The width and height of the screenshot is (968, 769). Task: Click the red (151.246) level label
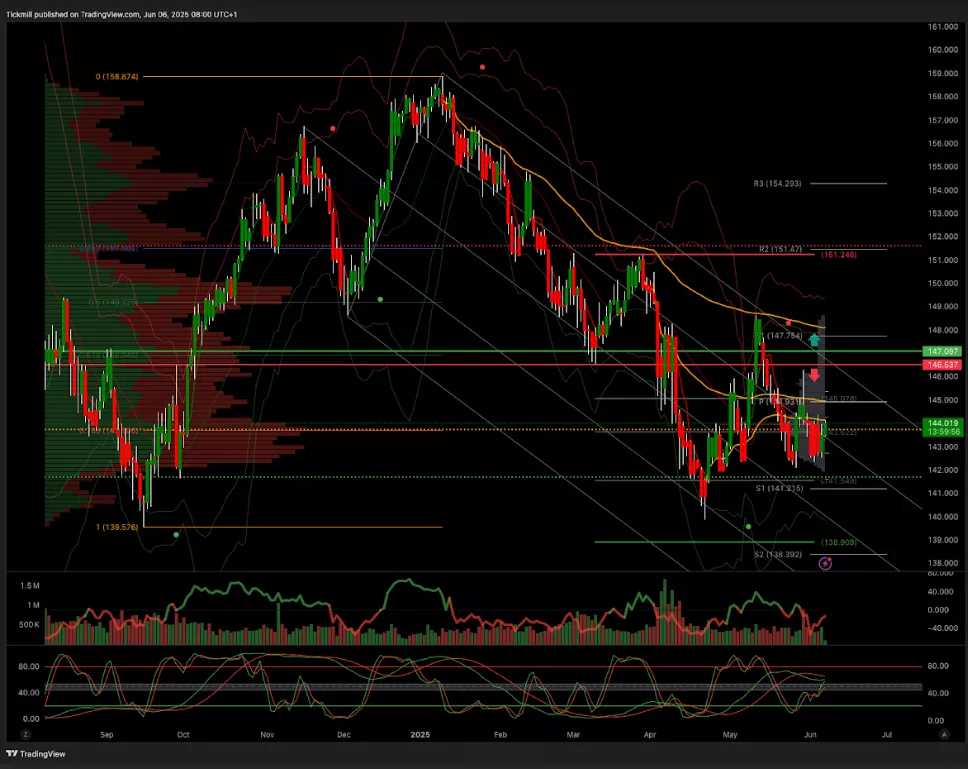[841, 255]
